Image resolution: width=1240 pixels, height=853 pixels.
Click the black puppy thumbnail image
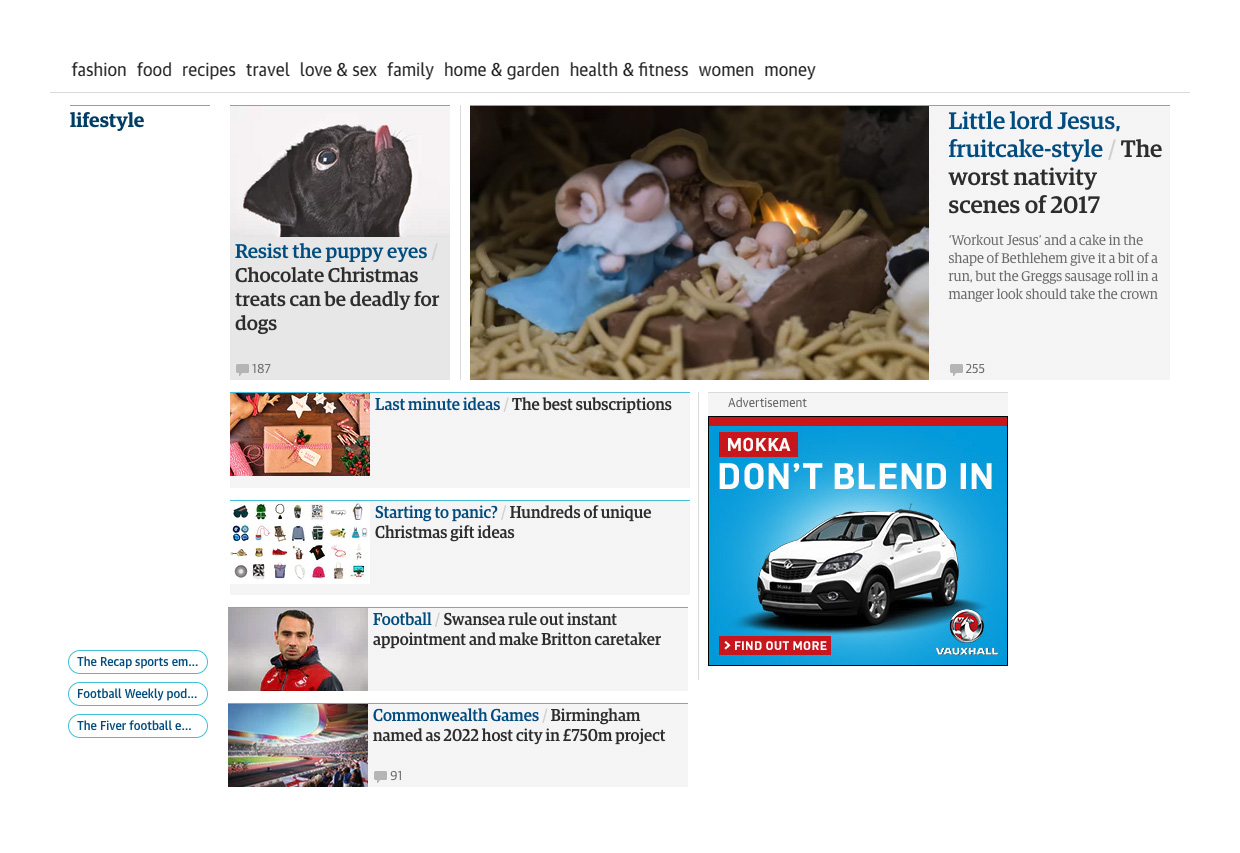[x=340, y=171]
